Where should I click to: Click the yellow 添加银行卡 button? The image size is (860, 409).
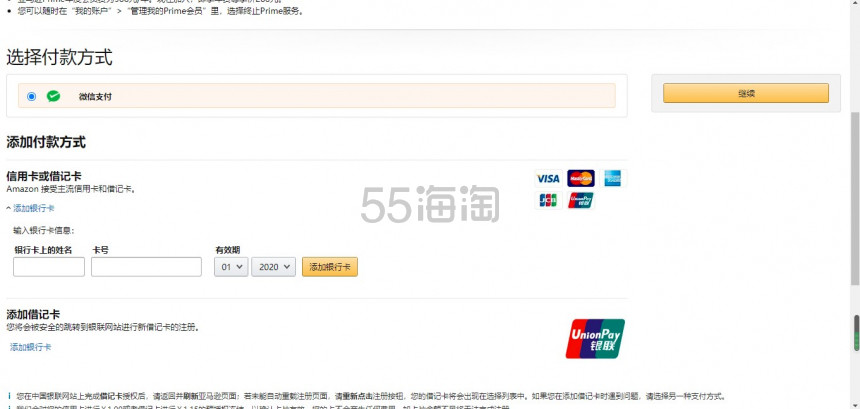tap(329, 267)
